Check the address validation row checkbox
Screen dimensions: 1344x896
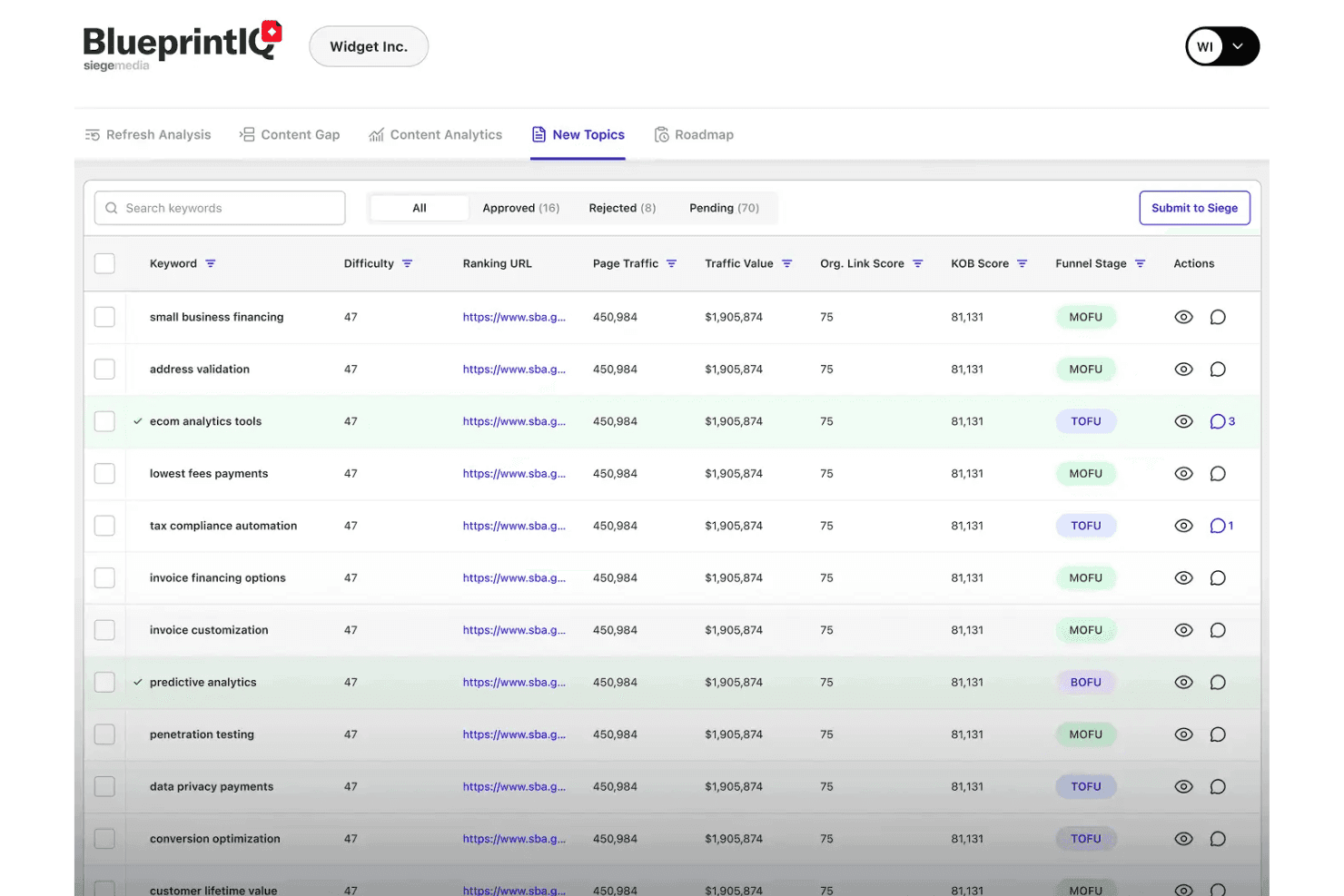tap(105, 369)
